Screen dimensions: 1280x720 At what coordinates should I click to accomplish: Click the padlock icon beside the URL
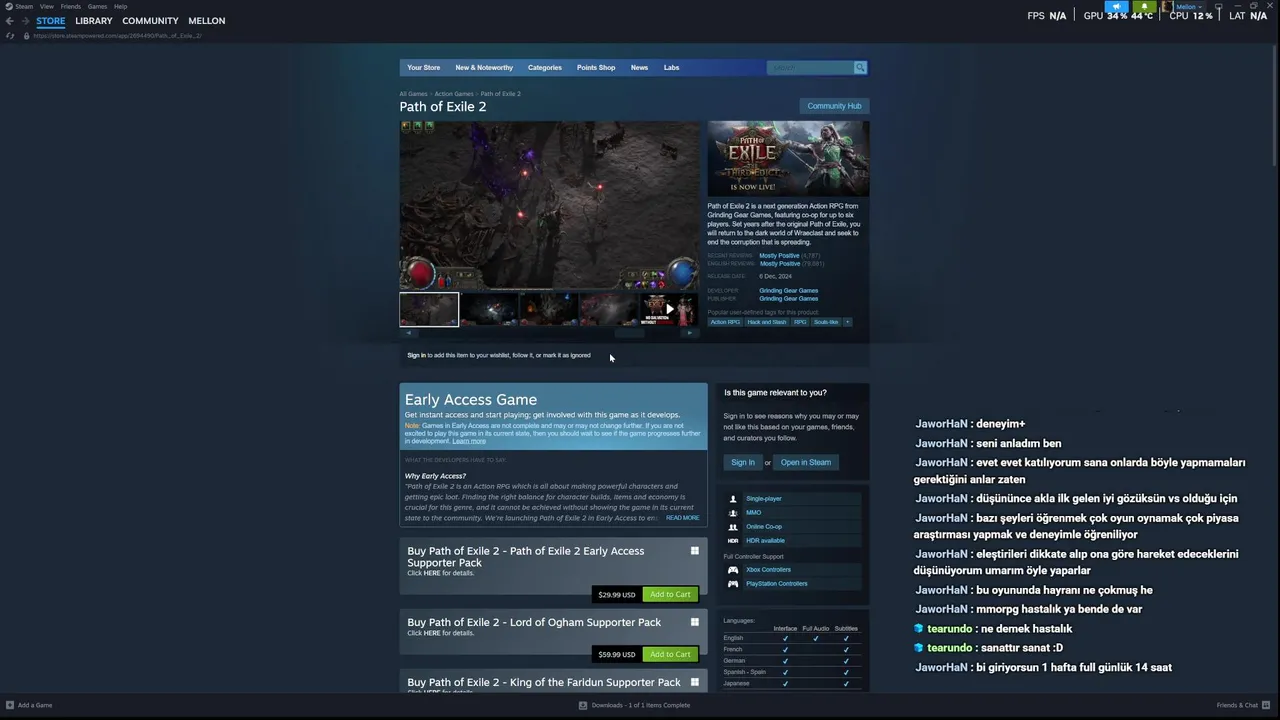point(26,36)
